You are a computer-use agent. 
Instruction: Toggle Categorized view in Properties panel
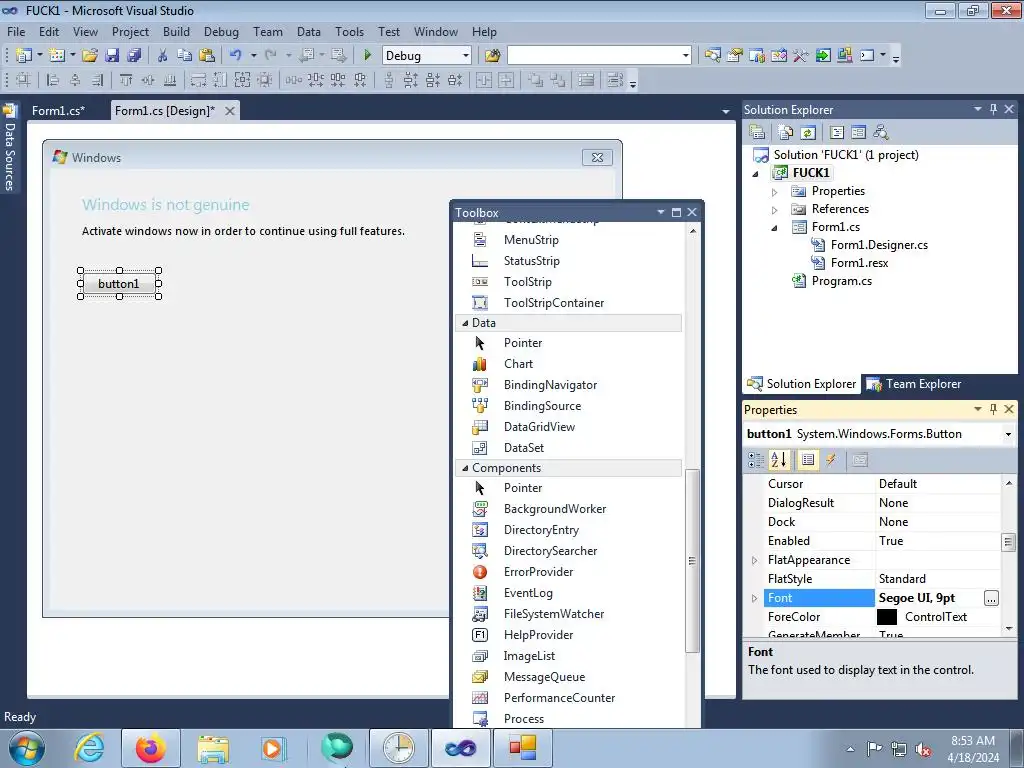756,460
